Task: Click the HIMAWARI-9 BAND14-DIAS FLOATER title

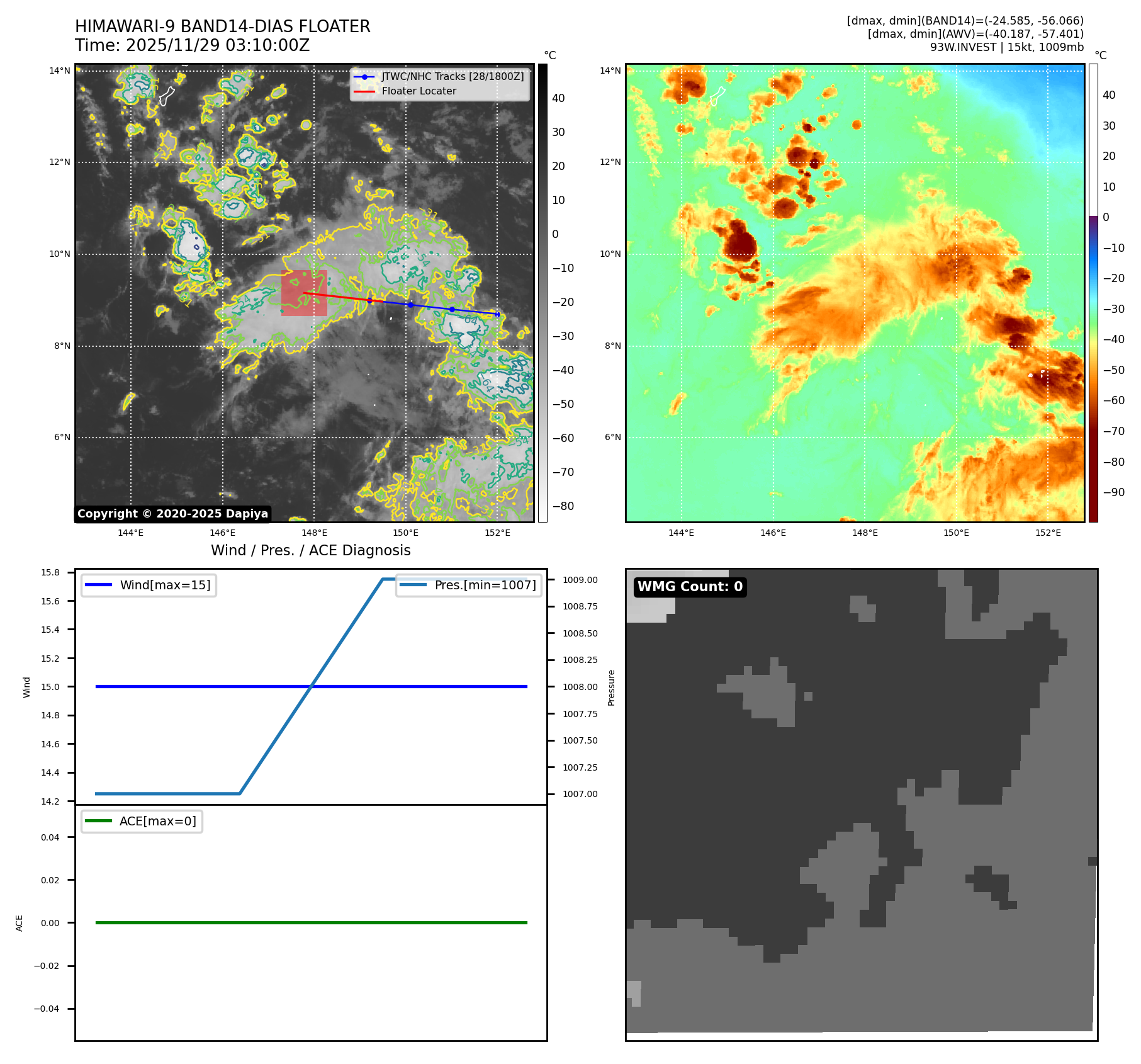Action: [x=222, y=26]
